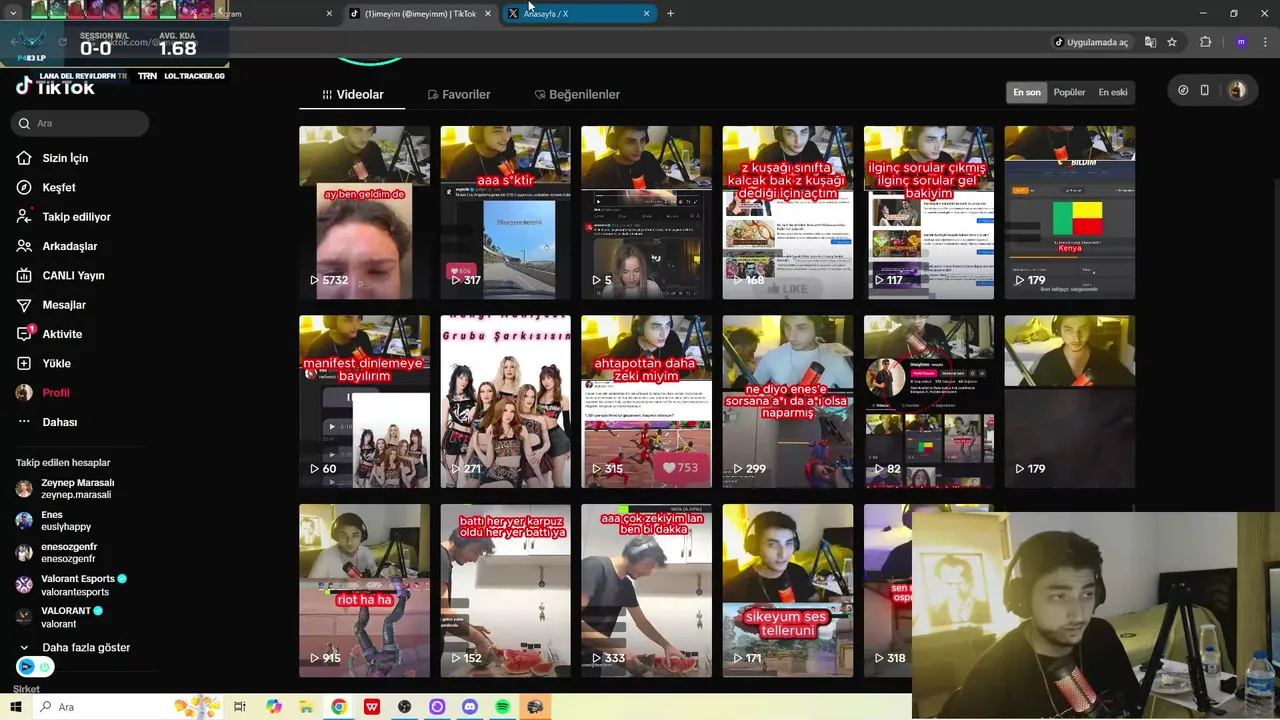The width and height of the screenshot is (1280, 720).
Task: Open 'aaa çok zekiyim lan' video
Action: 646,590
